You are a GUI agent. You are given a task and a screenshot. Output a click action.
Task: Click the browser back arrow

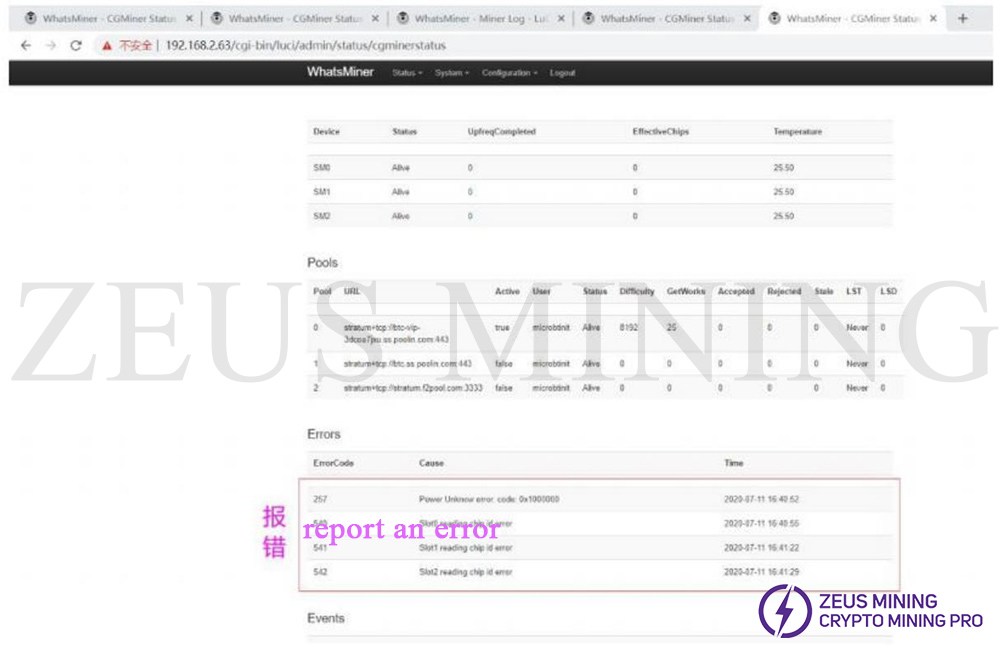pos(26,45)
